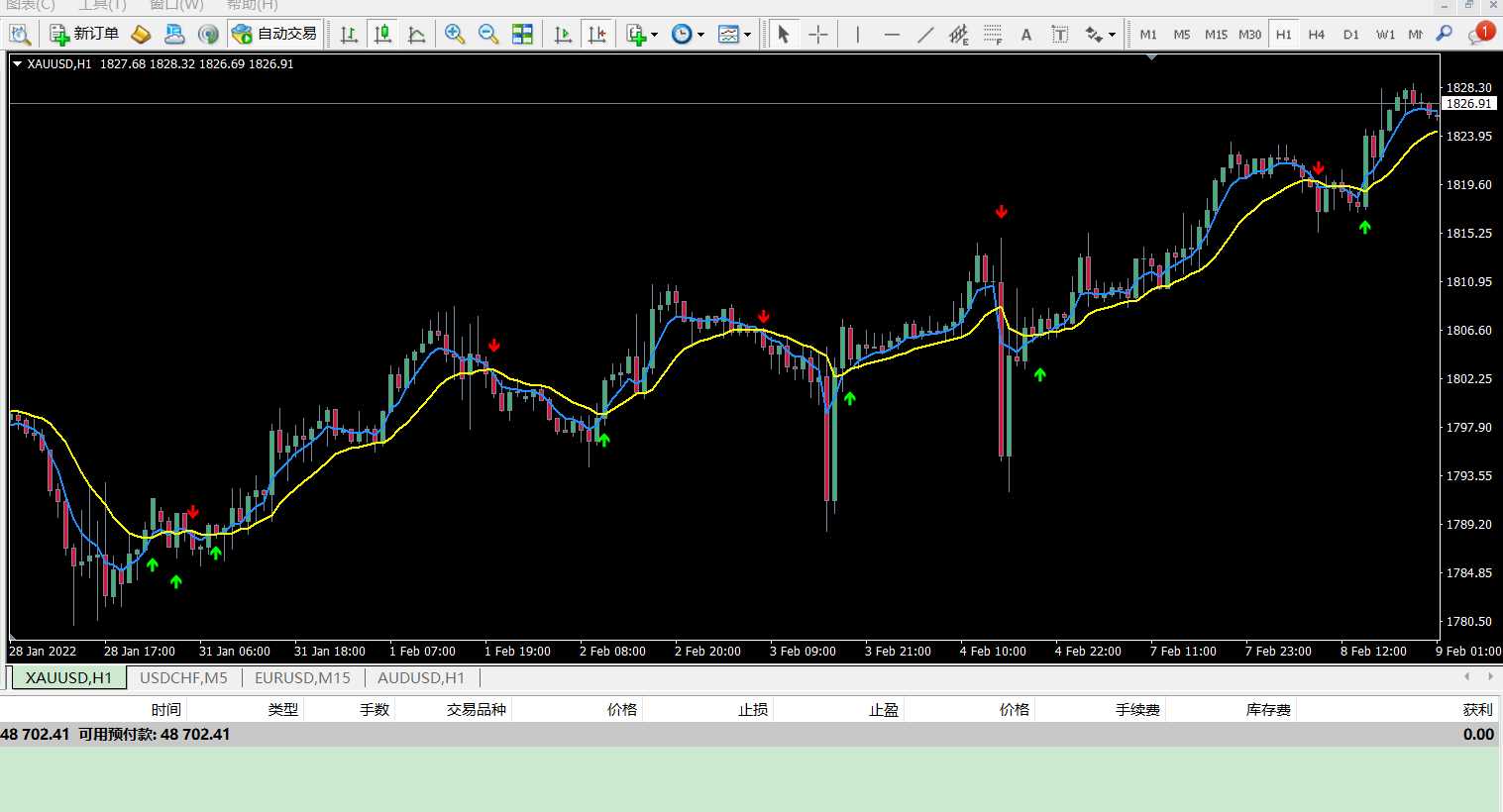The width and height of the screenshot is (1503, 812).
Task: Click the 28 Jan 2022 date label
Action: [43, 651]
